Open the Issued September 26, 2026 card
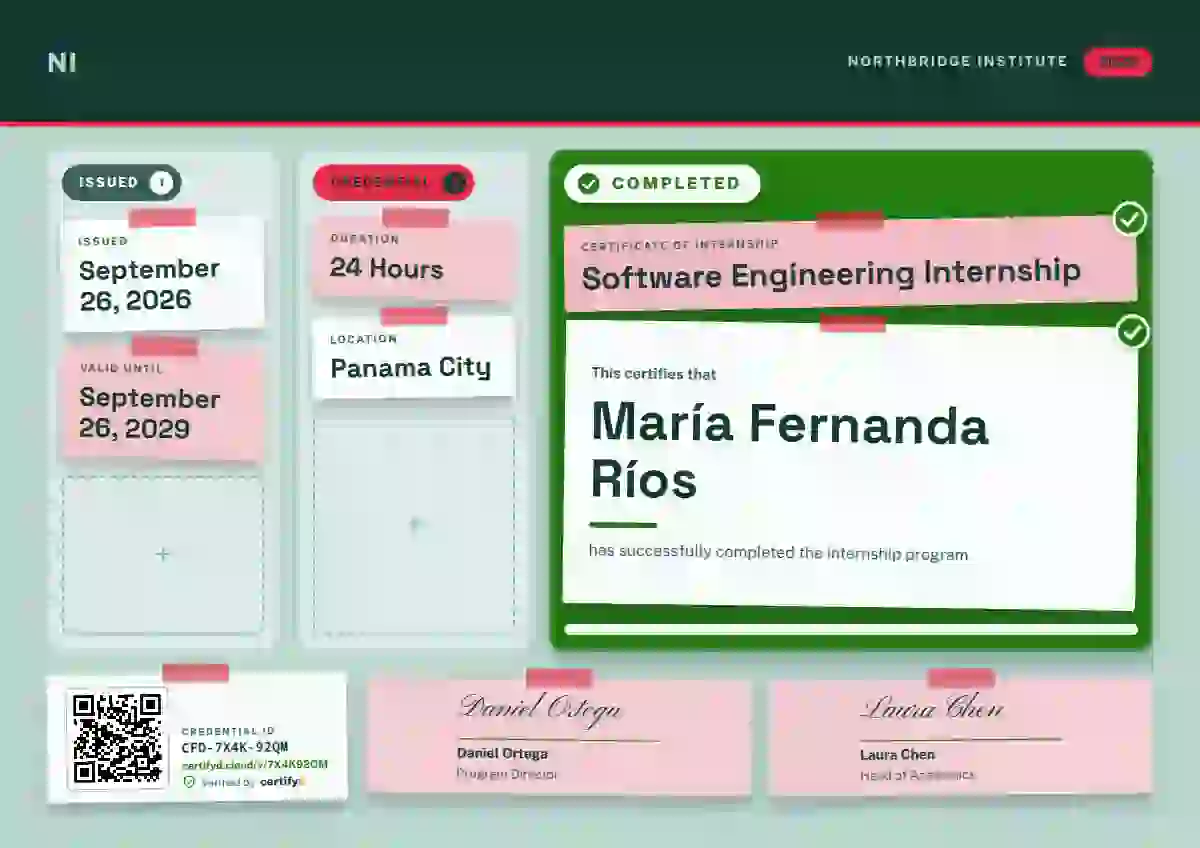1200x848 pixels. pos(164,273)
